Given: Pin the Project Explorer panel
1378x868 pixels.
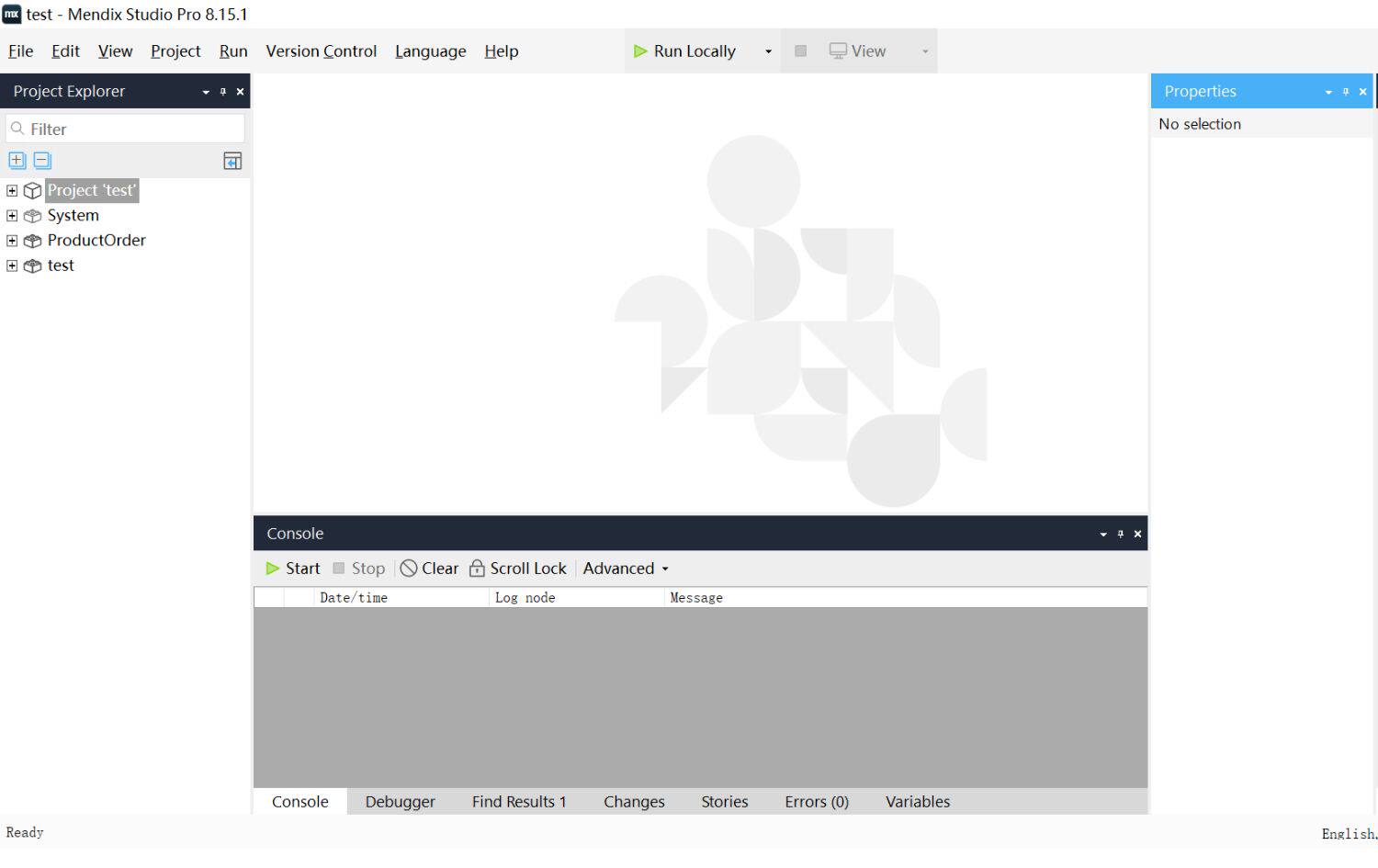Looking at the screenshot, I should coord(223,91).
